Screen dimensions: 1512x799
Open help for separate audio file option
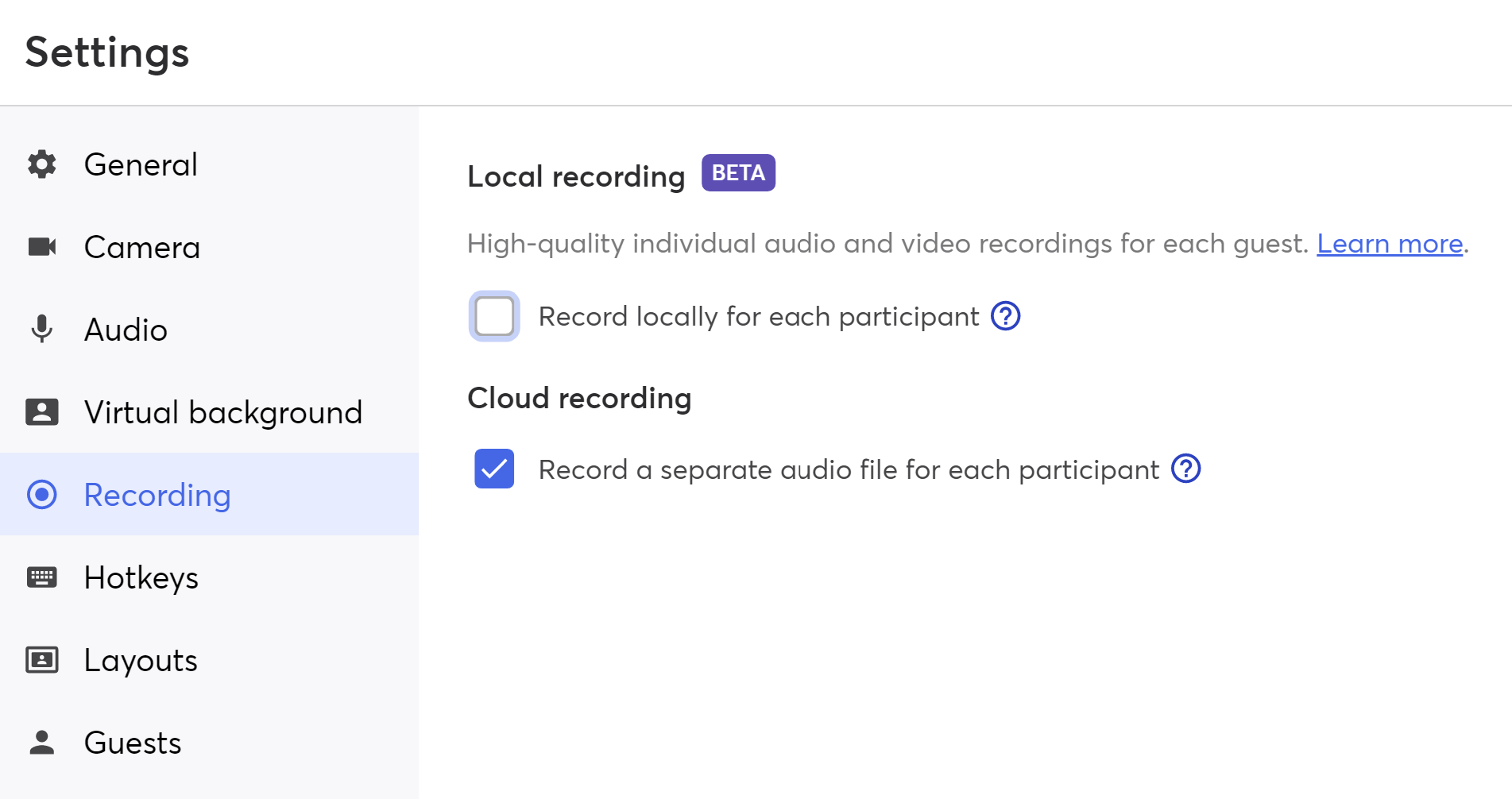click(1185, 469)
